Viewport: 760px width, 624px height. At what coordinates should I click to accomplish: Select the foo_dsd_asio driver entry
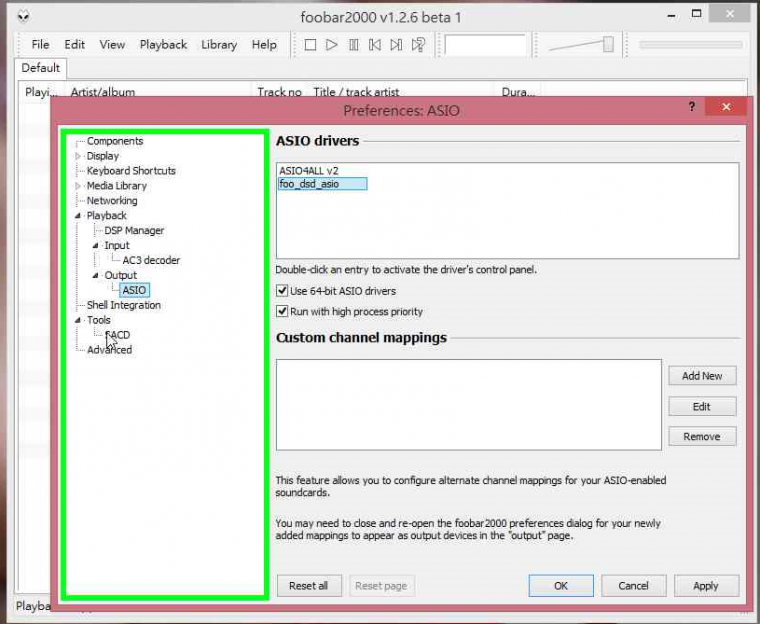pyautogui.click(x=322, y=184)
